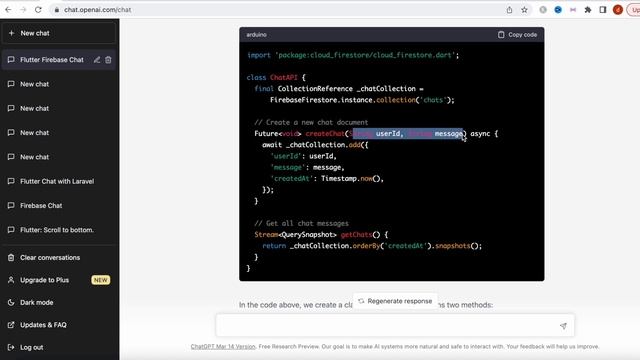Delete Flutter Firebase Chat with trash icon
Image resolution: width=640 pixels, height=360 pixels.
point(108,60)
